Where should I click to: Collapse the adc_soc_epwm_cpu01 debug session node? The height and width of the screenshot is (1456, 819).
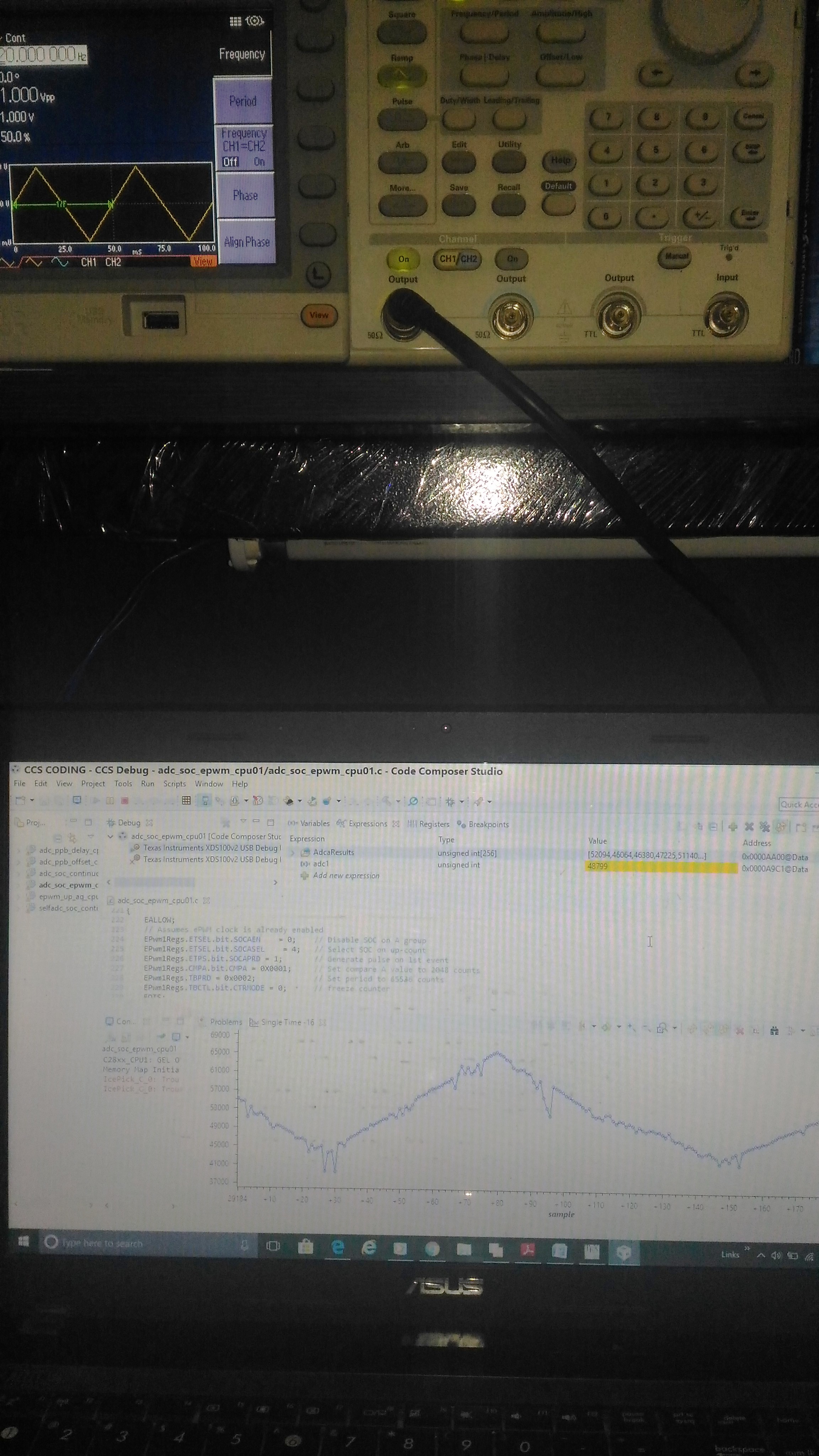(111, 836)
